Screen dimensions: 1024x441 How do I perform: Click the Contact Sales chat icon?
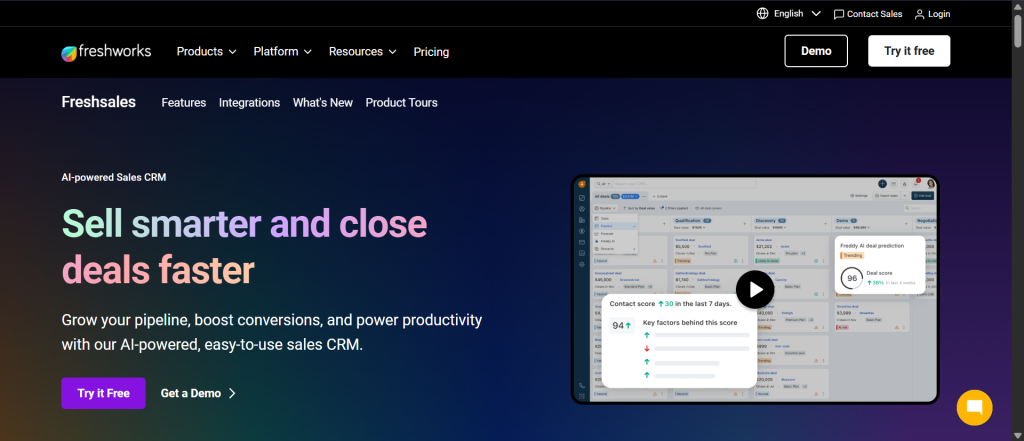click(x=838, y=14)
